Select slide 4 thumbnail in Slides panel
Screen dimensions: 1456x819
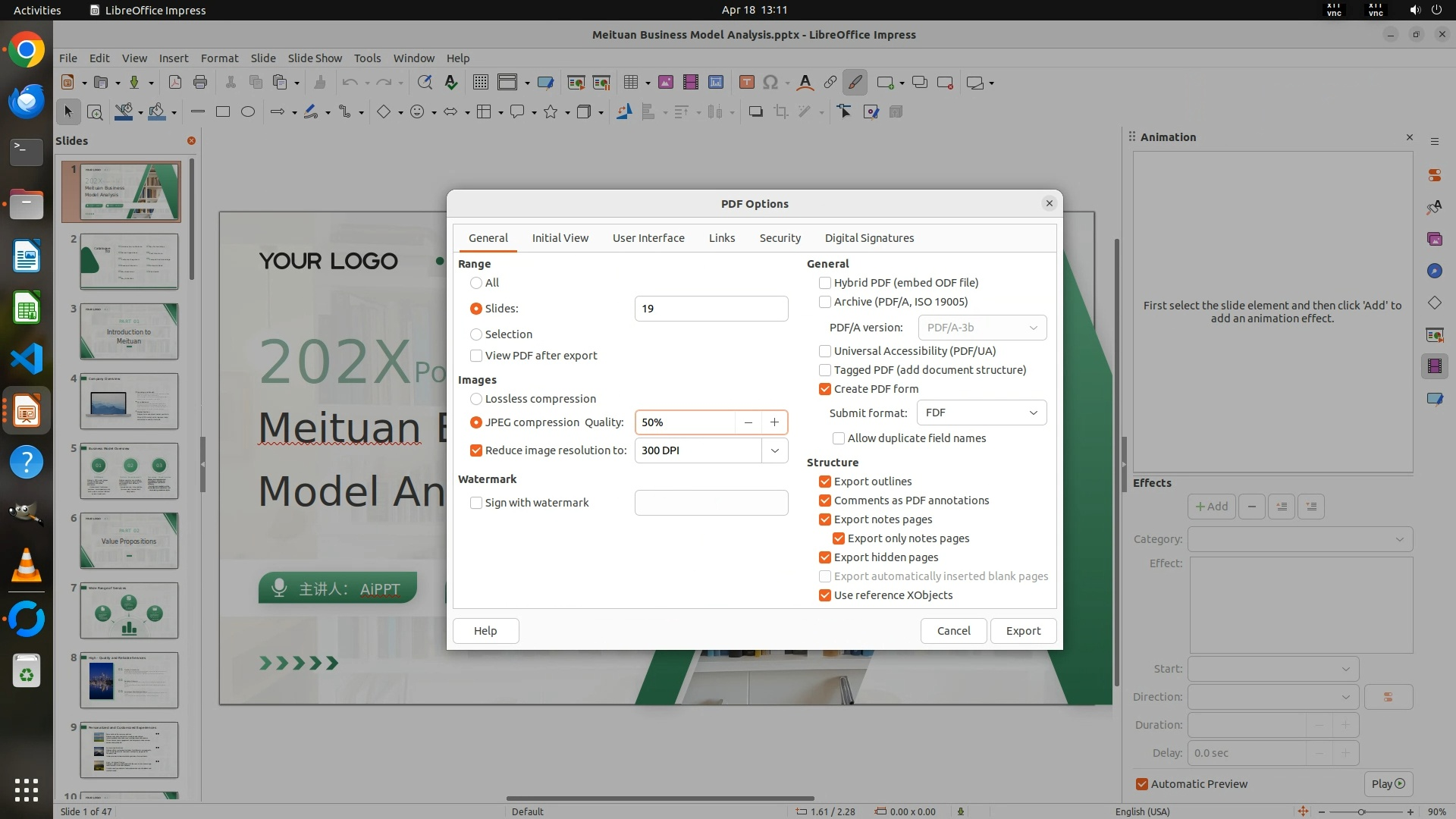tap(129, 401)
